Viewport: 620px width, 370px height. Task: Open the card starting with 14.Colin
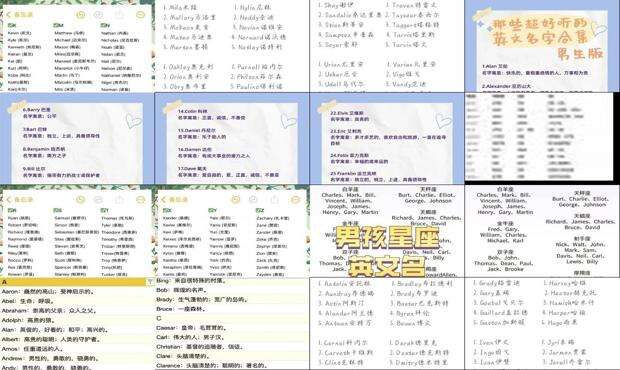pos(232,138)
